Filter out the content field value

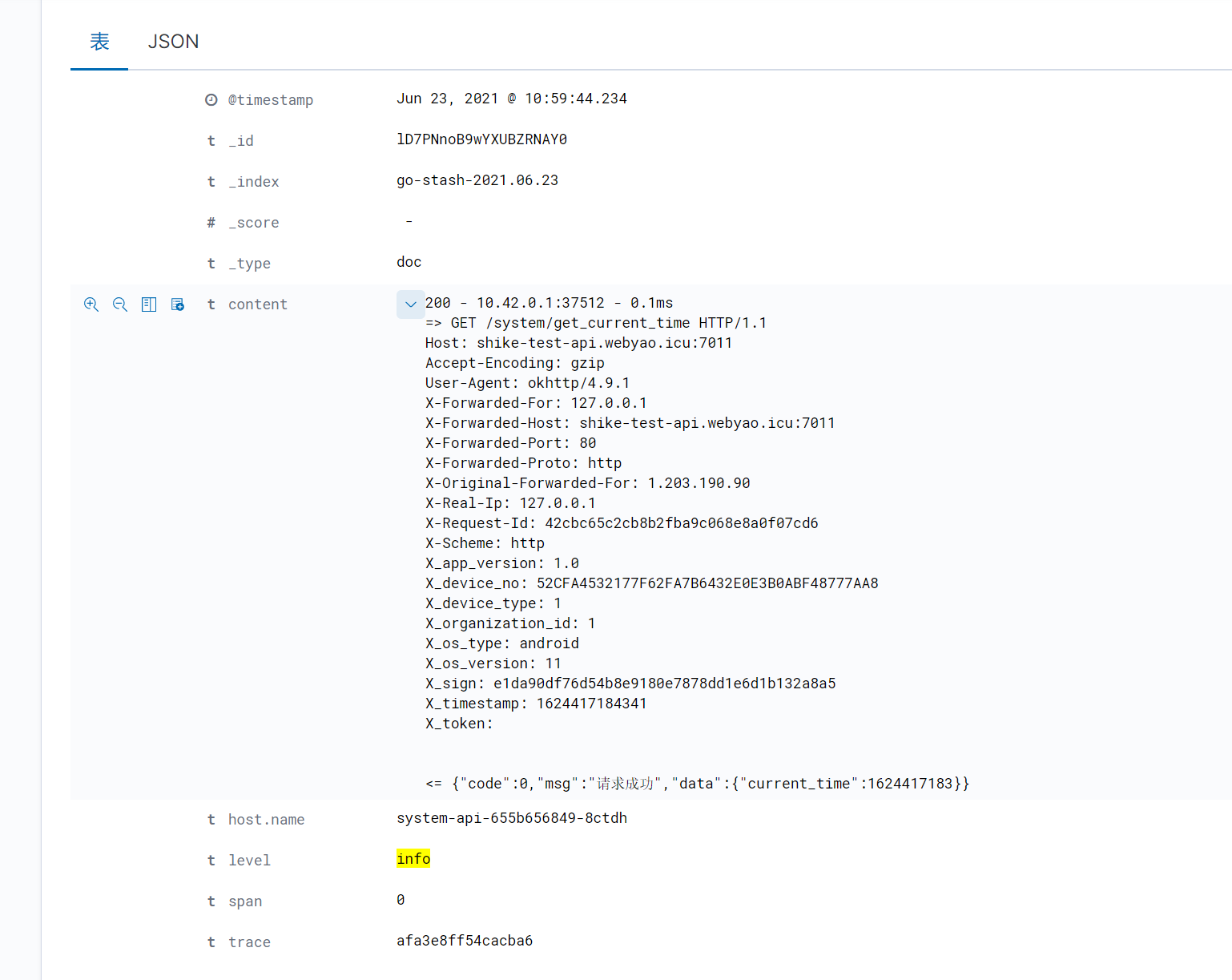tap(120, 304)
